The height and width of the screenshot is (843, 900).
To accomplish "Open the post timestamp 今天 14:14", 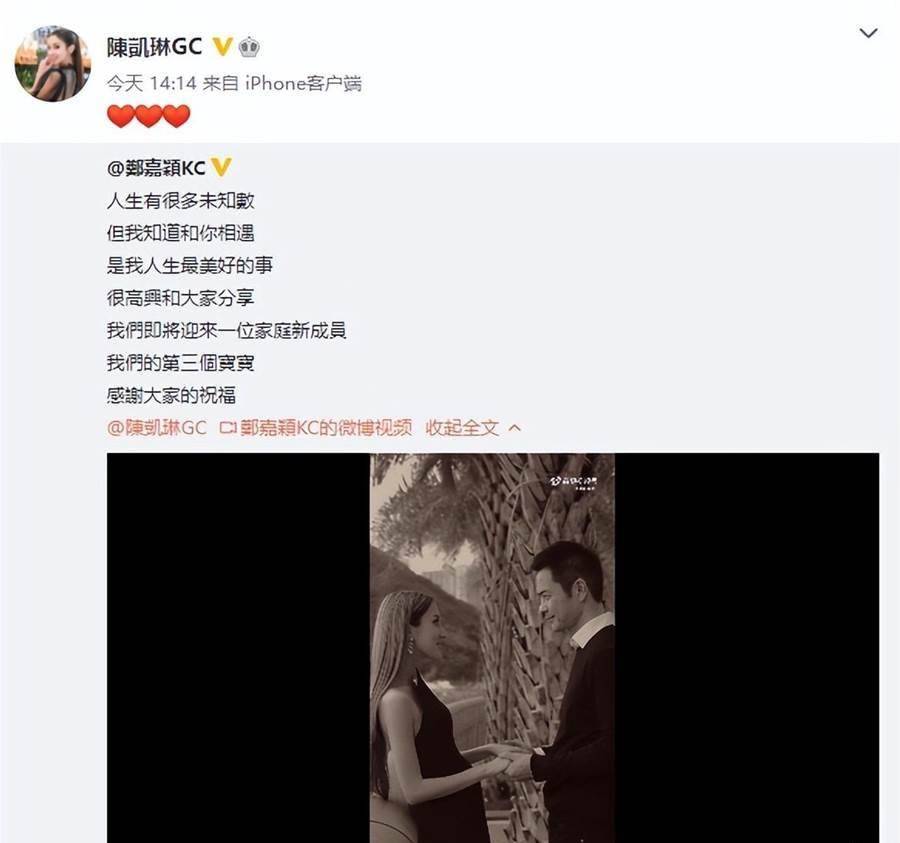I will 152,83.
